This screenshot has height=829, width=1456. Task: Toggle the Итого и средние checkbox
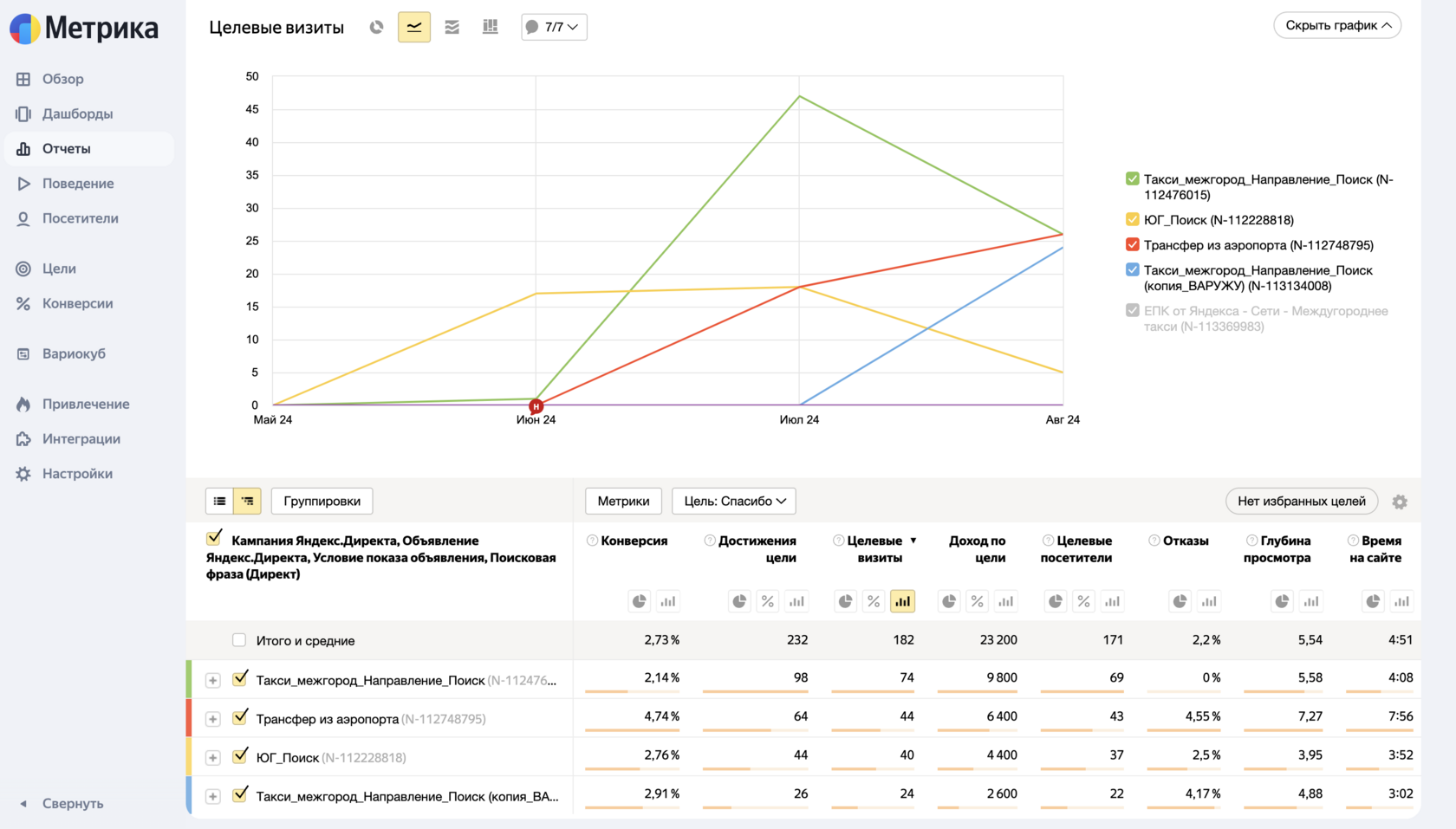[x=239, y=640]
